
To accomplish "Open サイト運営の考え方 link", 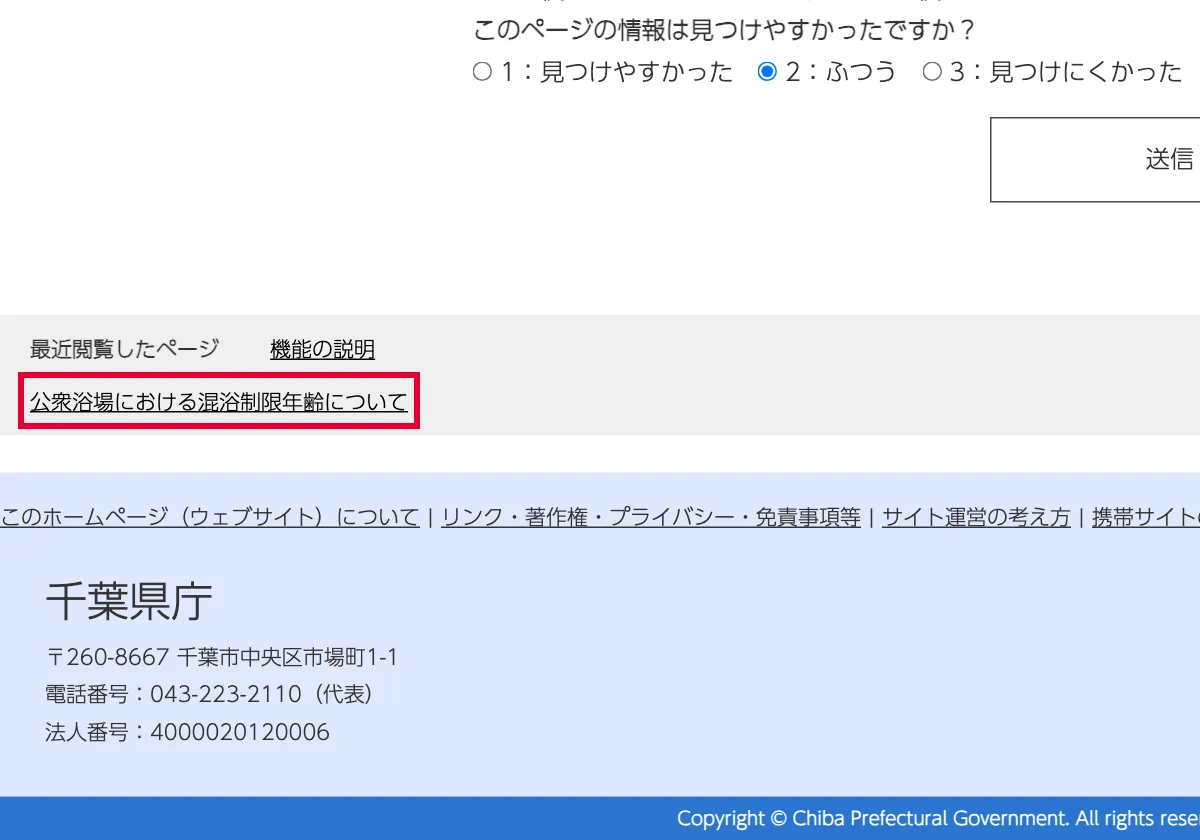I will point(976,517).
